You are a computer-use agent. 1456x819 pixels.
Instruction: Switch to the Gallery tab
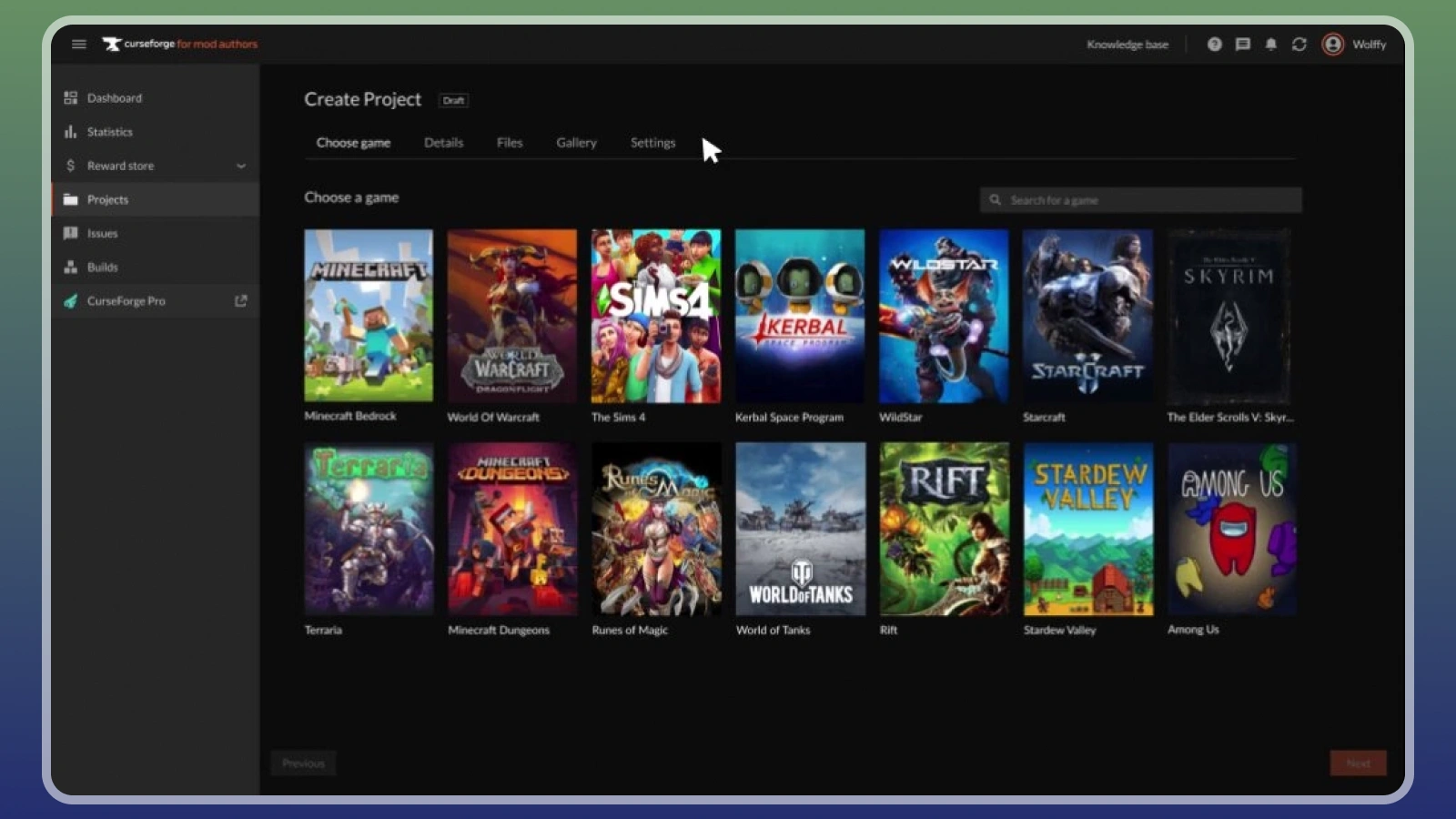tap(576, 143)
